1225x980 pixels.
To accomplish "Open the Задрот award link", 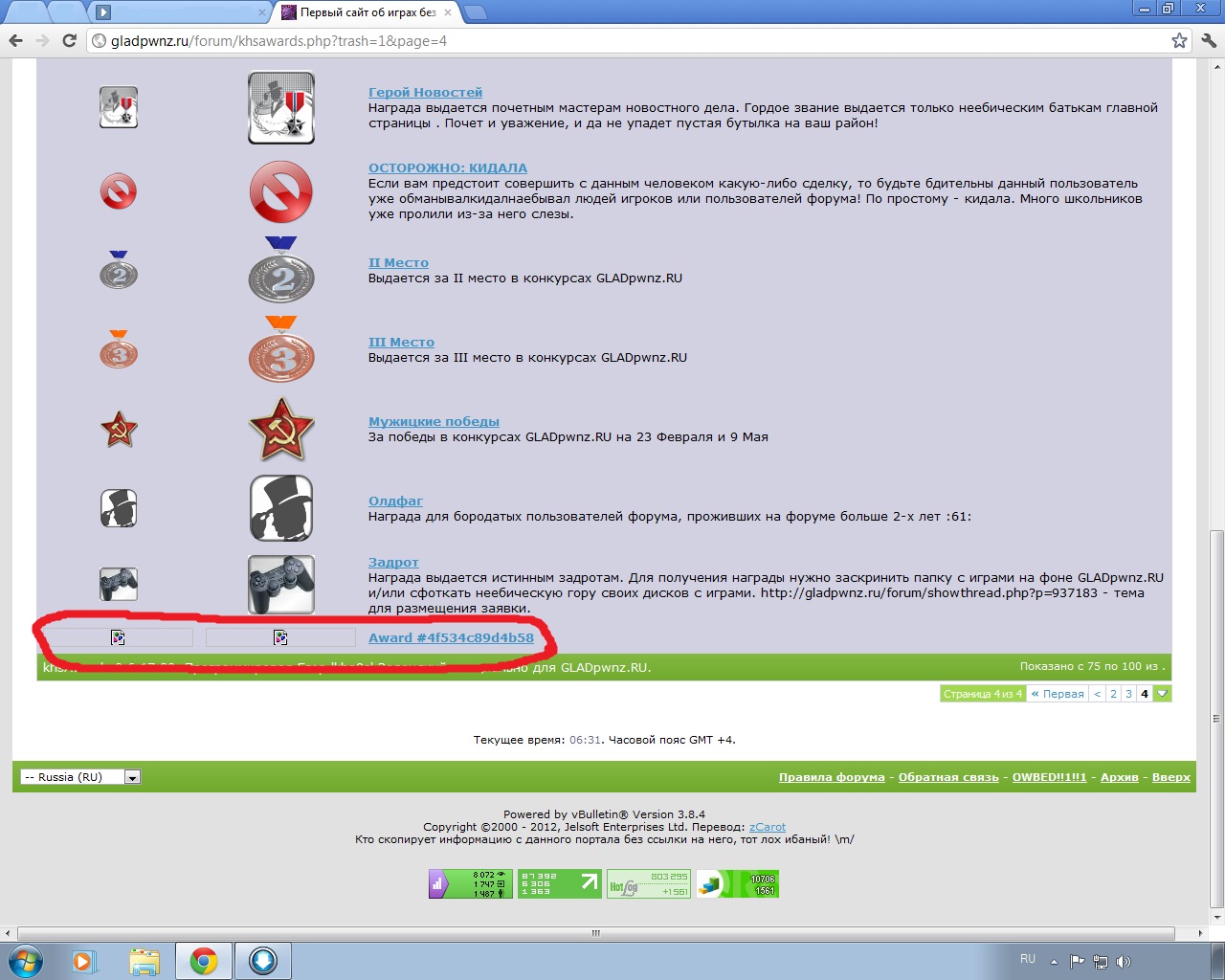I will 393,562.
